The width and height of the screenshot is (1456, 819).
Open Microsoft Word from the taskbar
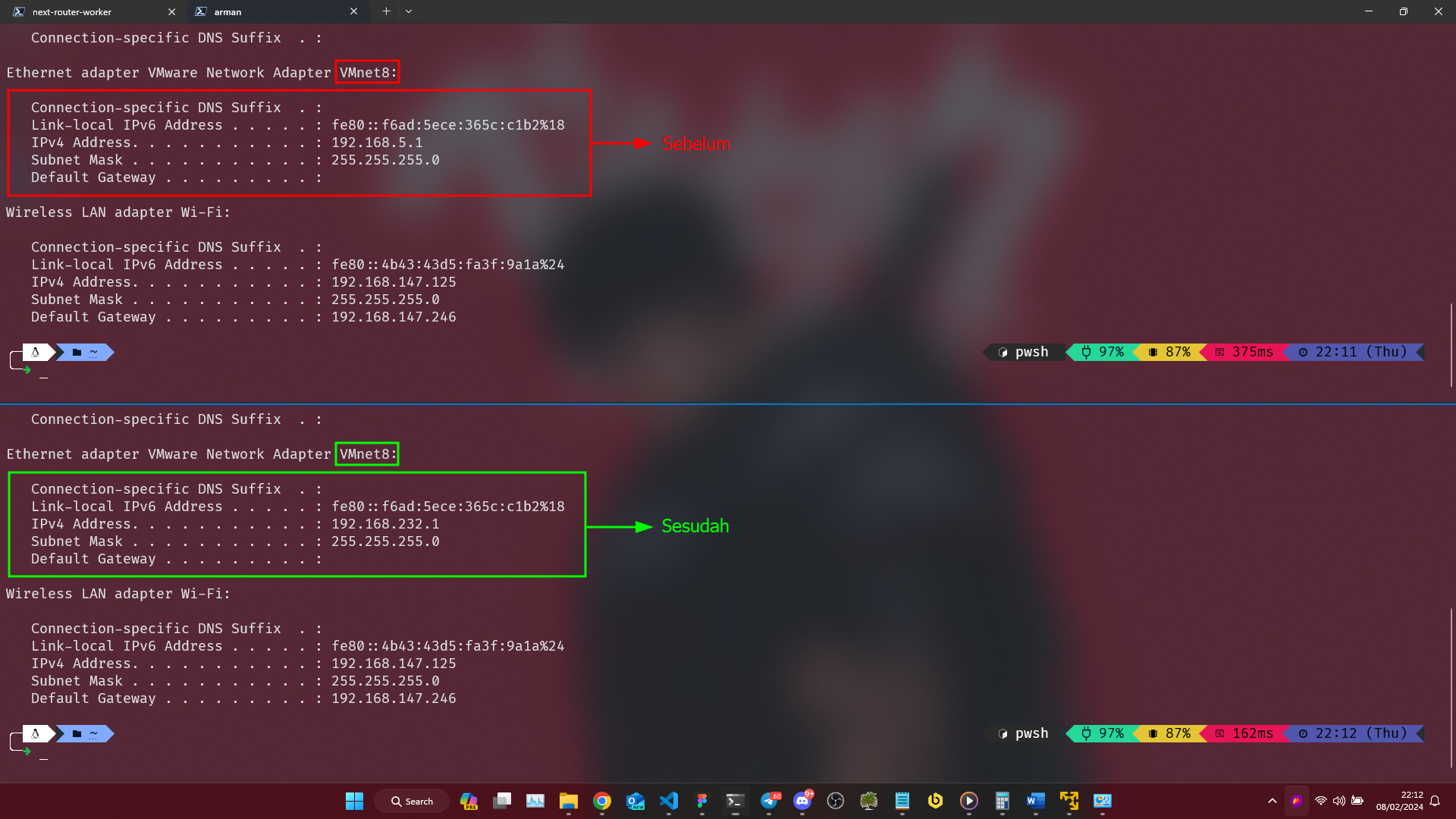point(1035,802)
